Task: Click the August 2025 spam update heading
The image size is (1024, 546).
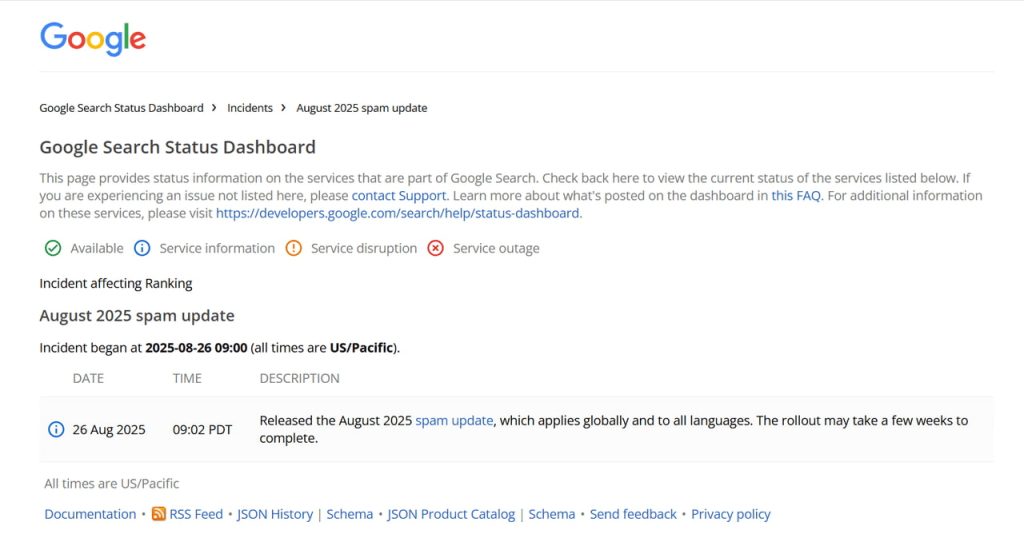Action: click(137, 316)
